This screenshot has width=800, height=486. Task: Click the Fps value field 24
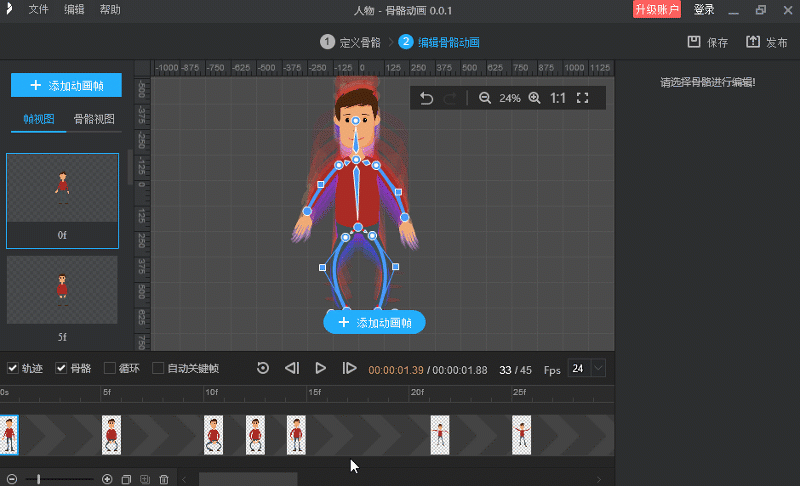click(579, 368)
